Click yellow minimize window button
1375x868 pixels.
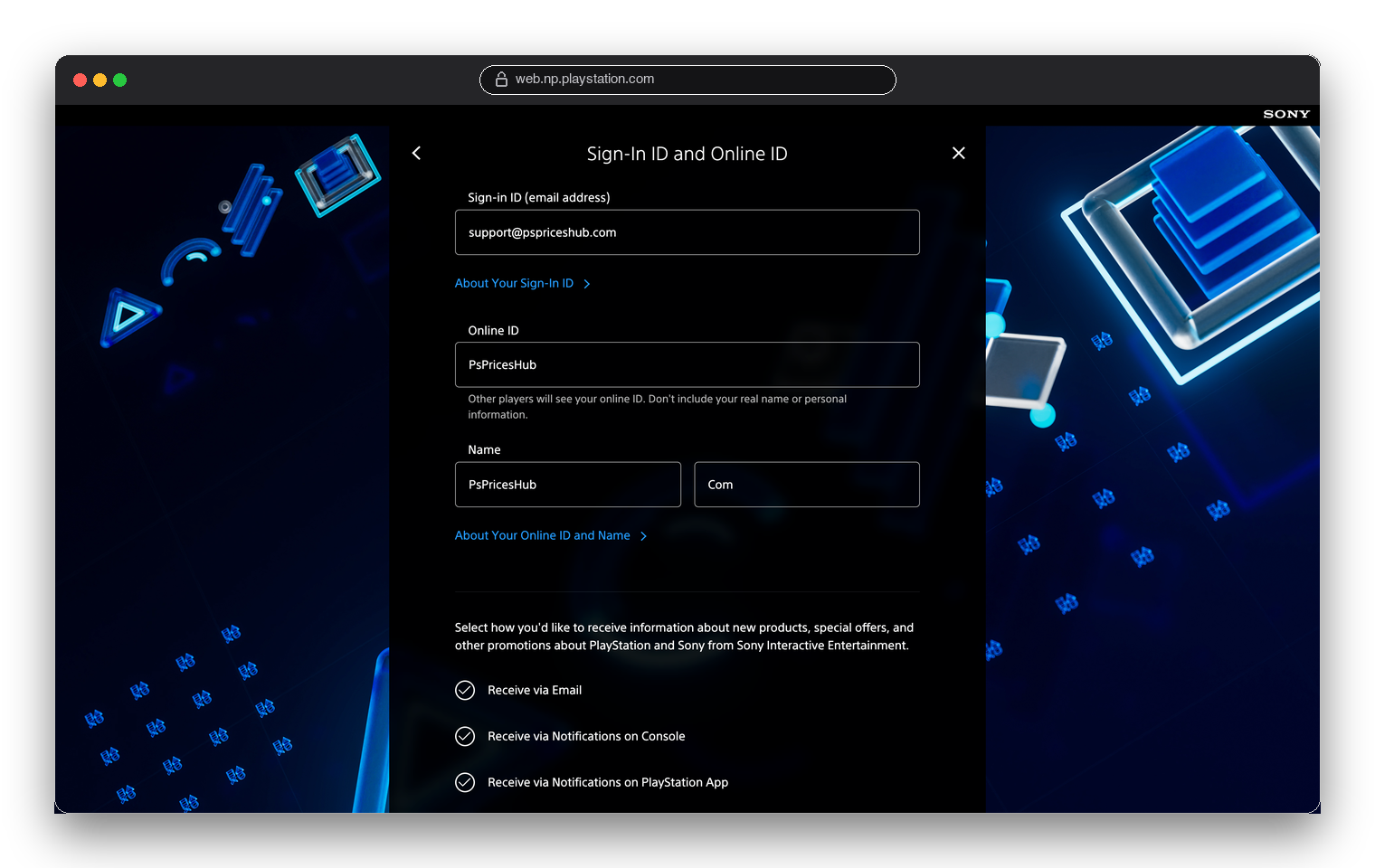click(100, 80)
